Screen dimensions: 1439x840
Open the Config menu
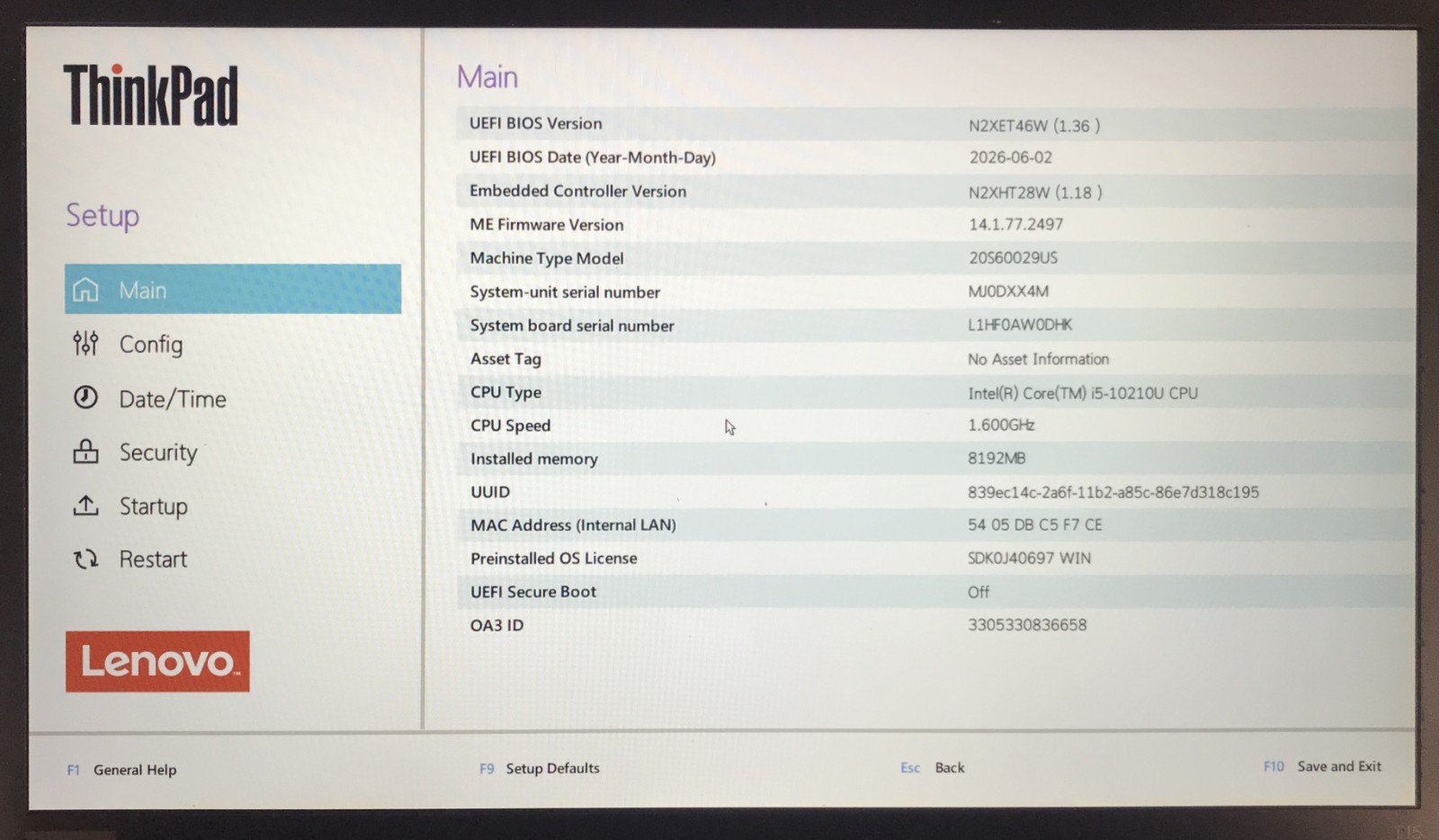coord(150,344)
